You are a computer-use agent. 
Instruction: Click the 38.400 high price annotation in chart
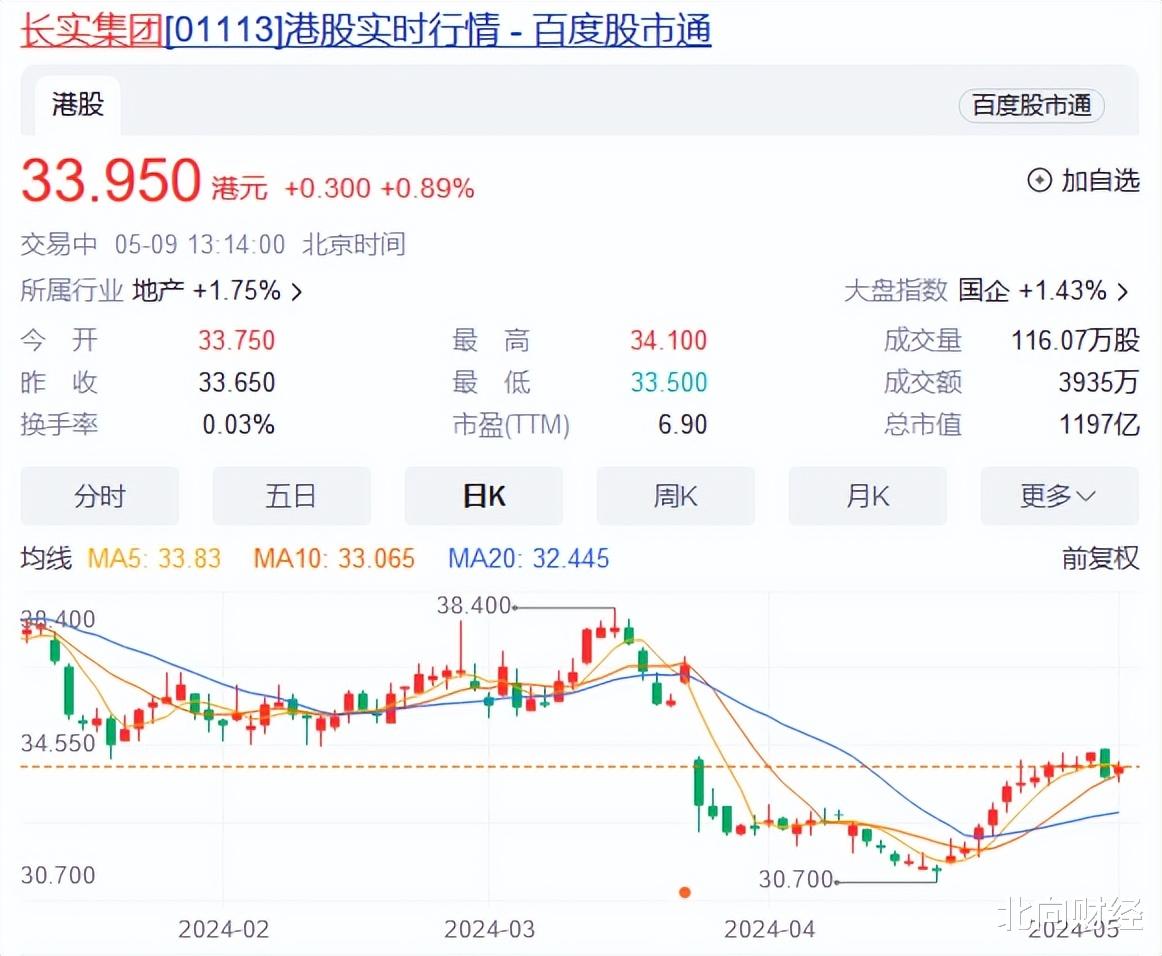tap(474, 605)
